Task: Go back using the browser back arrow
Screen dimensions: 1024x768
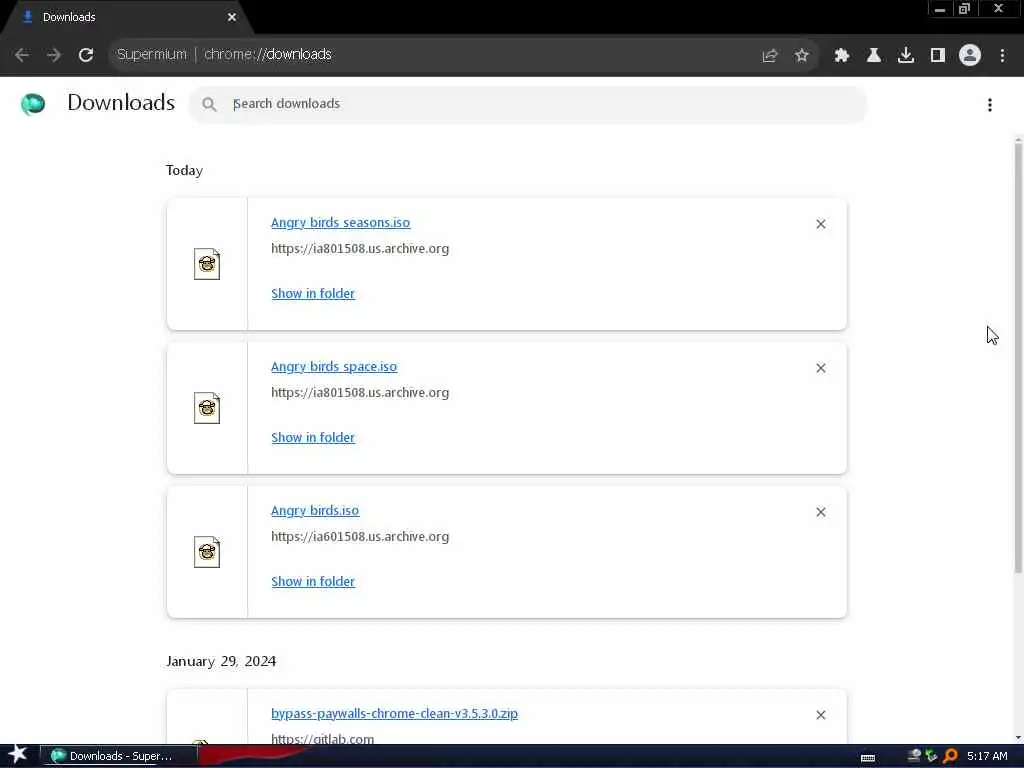Action: (22, 55)
